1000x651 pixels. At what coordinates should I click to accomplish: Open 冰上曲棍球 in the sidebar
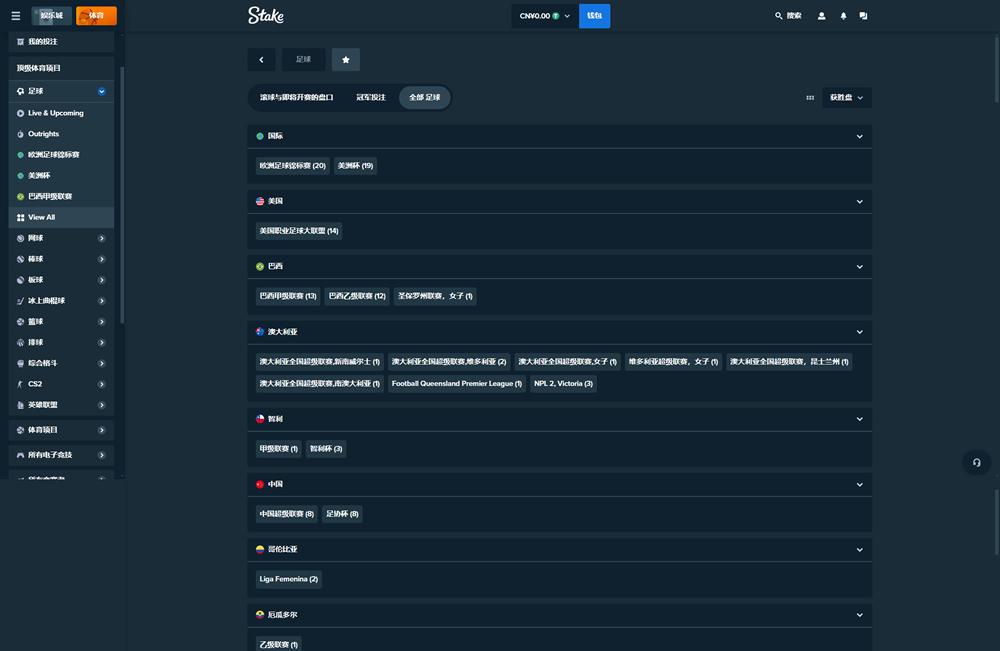pos(61,301)
